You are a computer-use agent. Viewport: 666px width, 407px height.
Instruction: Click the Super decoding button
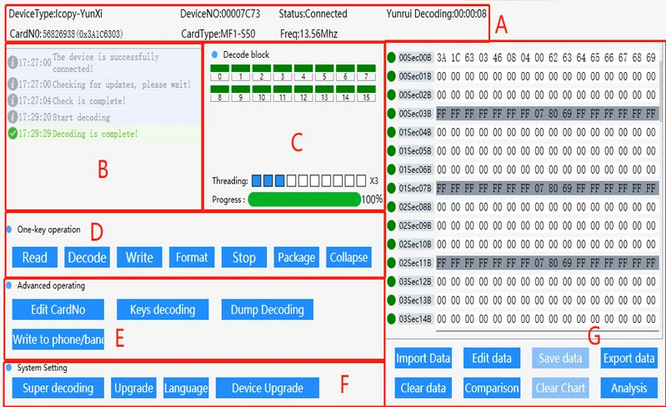tap(56, 387)
